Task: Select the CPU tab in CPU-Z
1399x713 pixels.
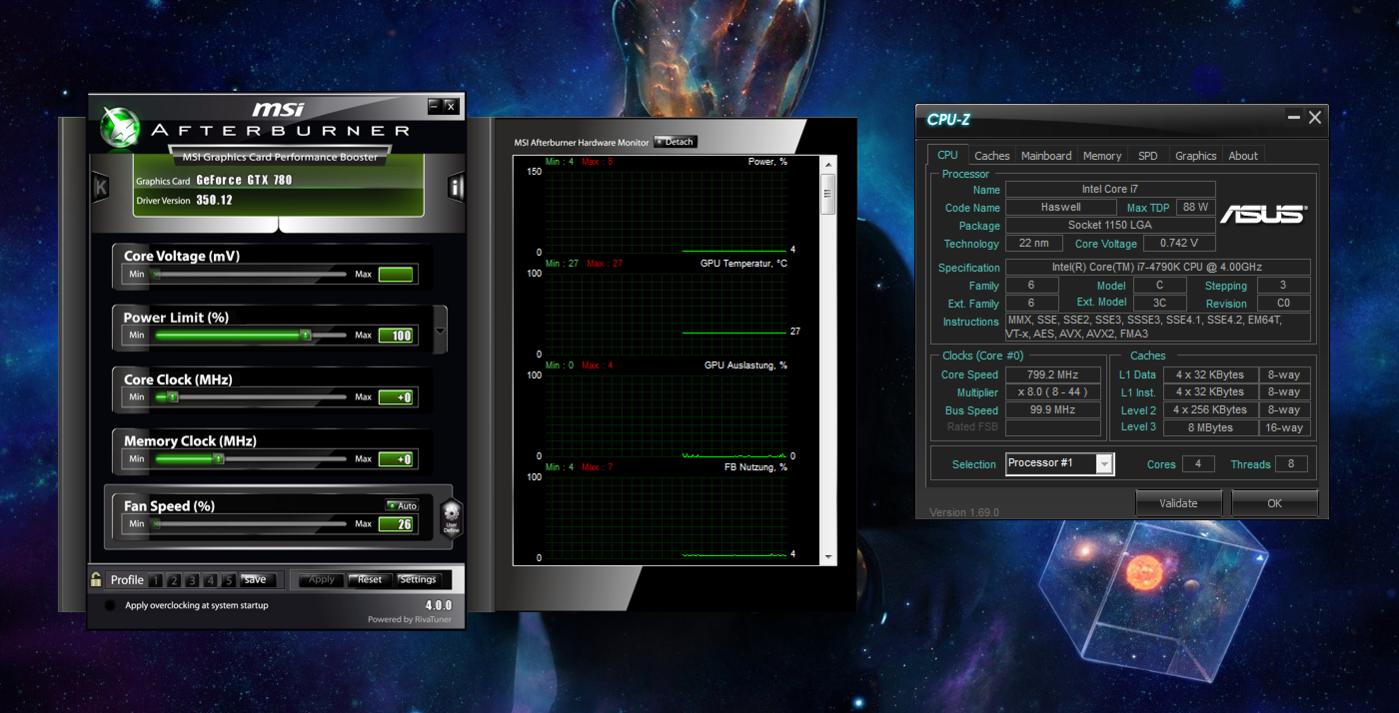Action: point(947,155)
